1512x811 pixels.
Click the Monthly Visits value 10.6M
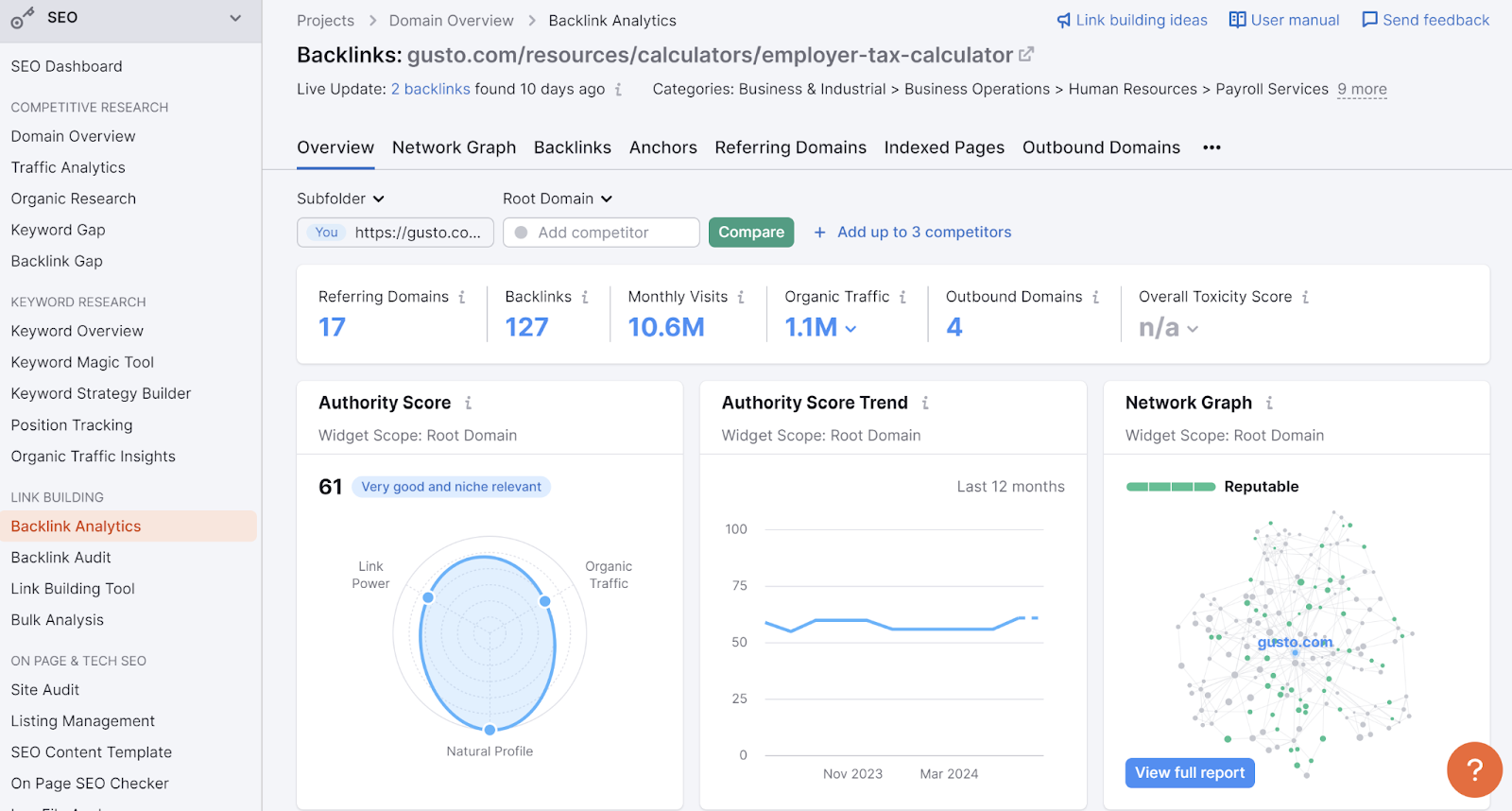[666, 327]
